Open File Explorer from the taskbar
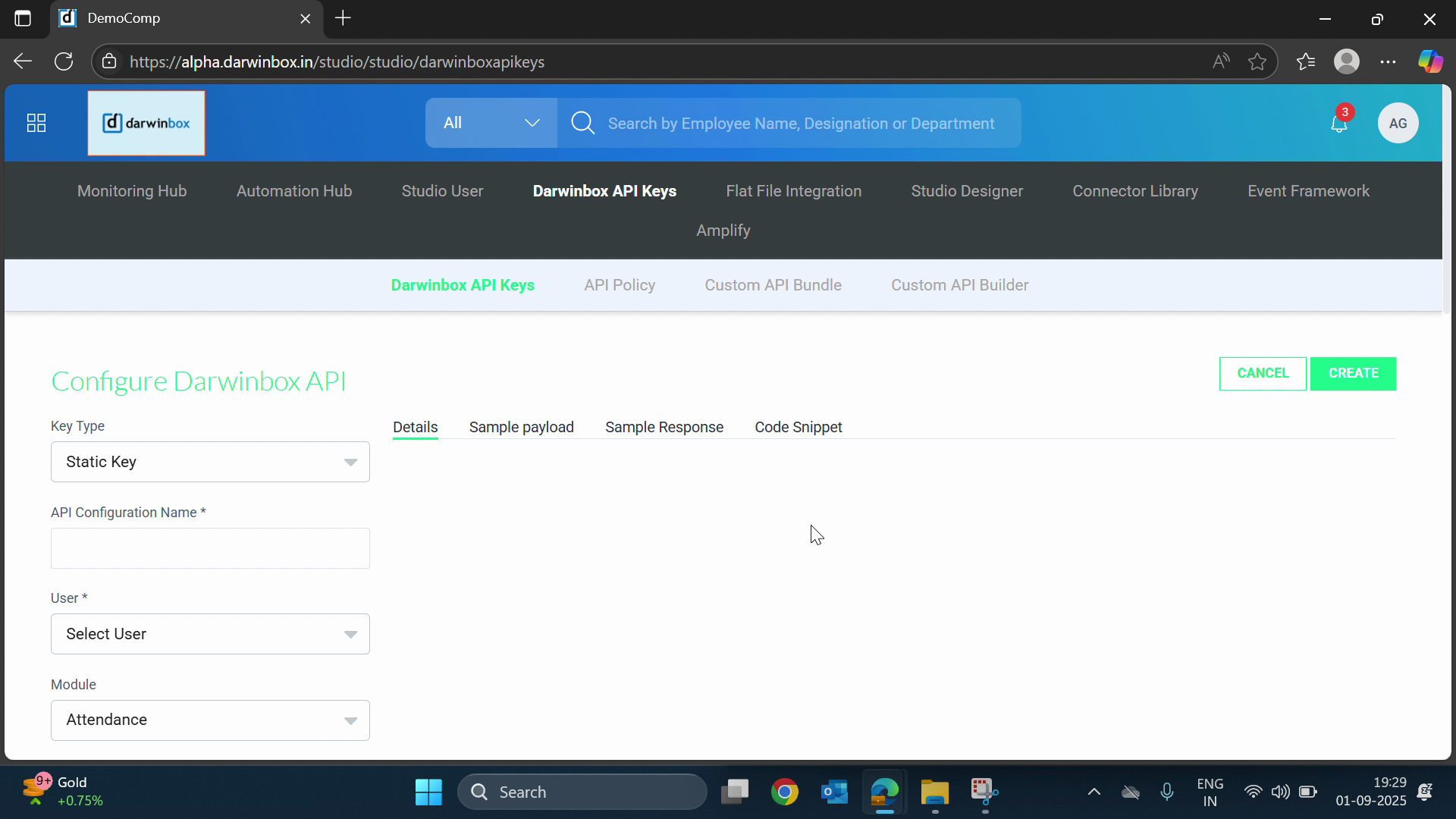Viewport: 1456px width, 819px height. tap(934, 792)
